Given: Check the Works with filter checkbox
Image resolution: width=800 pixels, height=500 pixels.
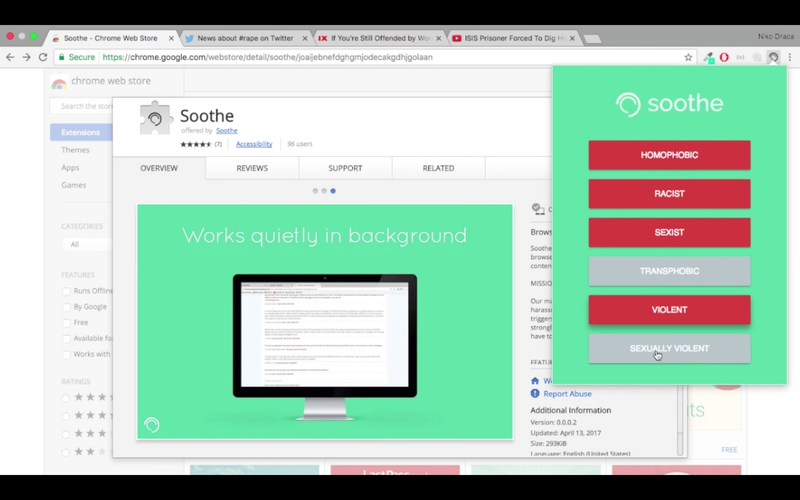Looking at the screenshot, I should [x=66, y=355].
